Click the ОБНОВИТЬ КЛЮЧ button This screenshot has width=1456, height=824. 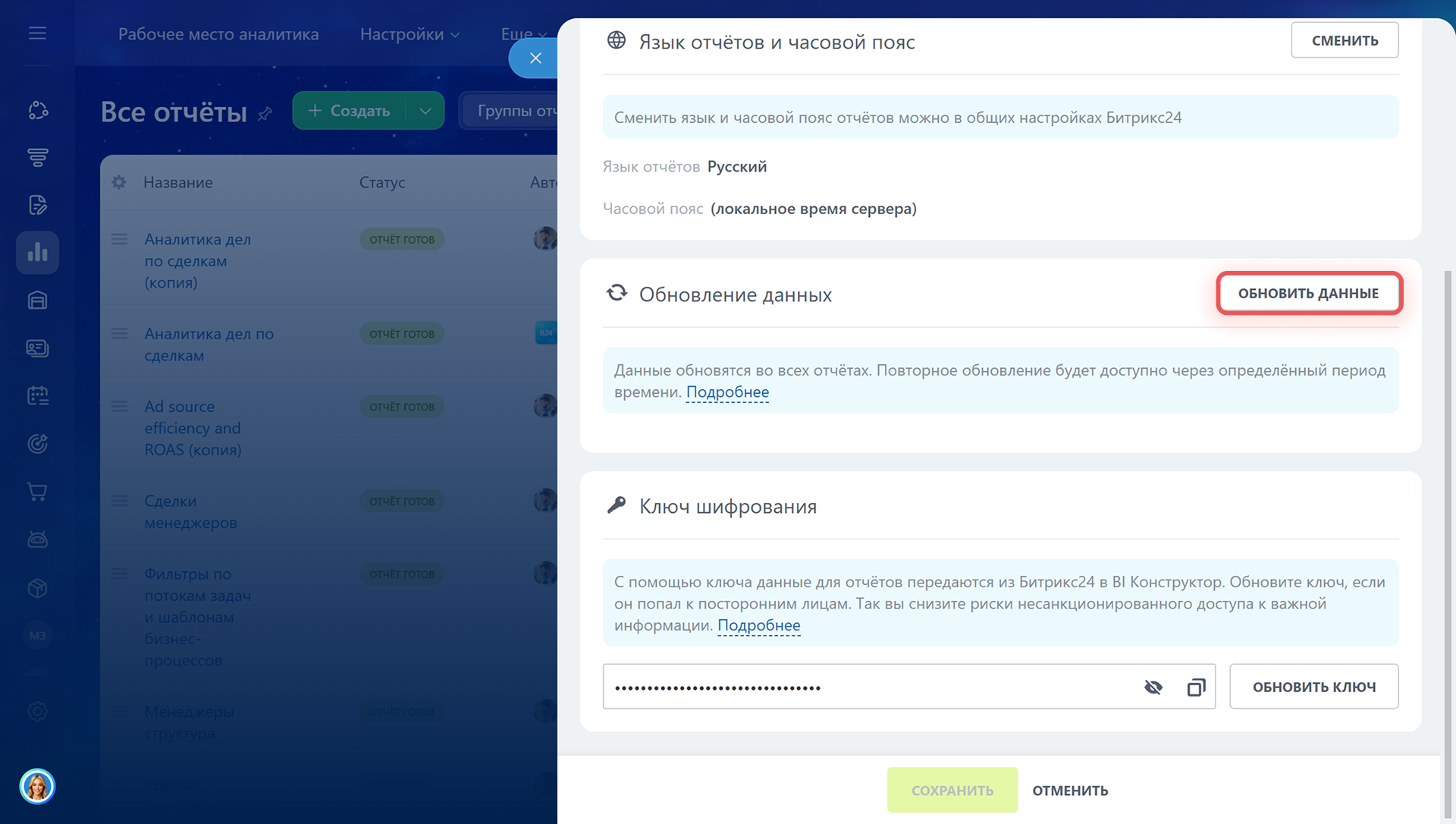click(x=1313, y=687)
